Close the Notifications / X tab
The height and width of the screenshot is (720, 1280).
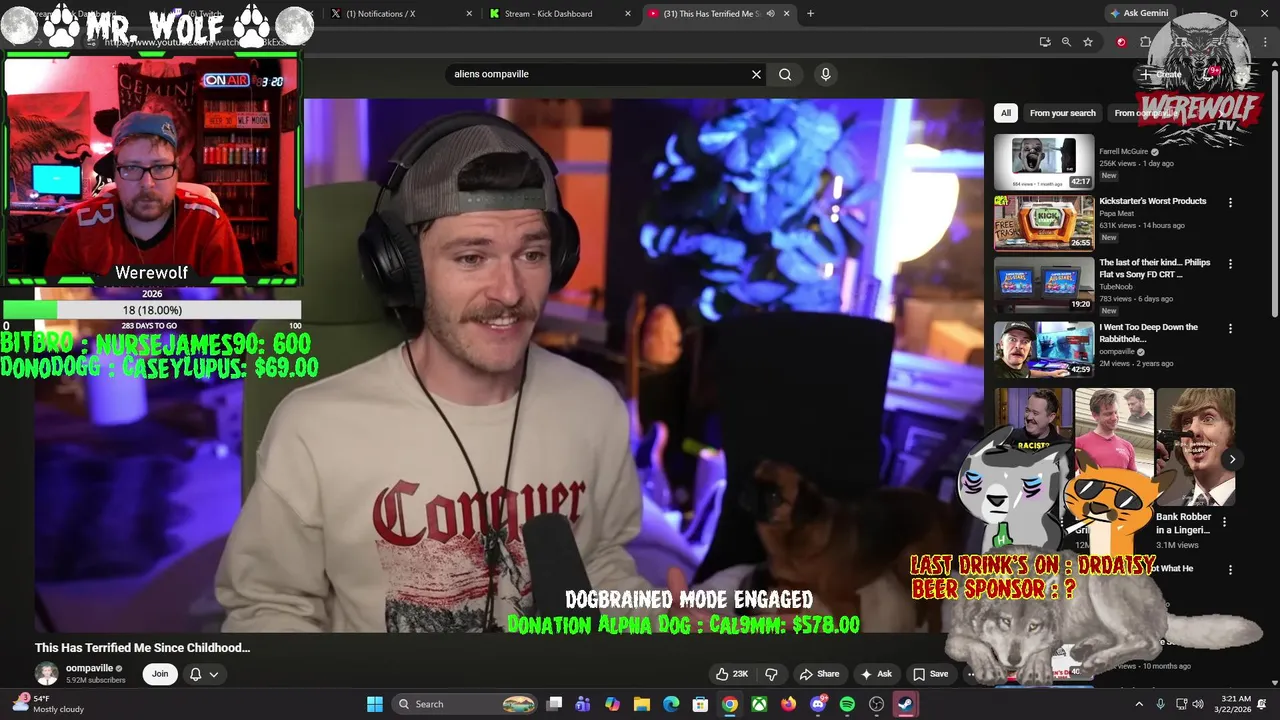coord(469,14)
